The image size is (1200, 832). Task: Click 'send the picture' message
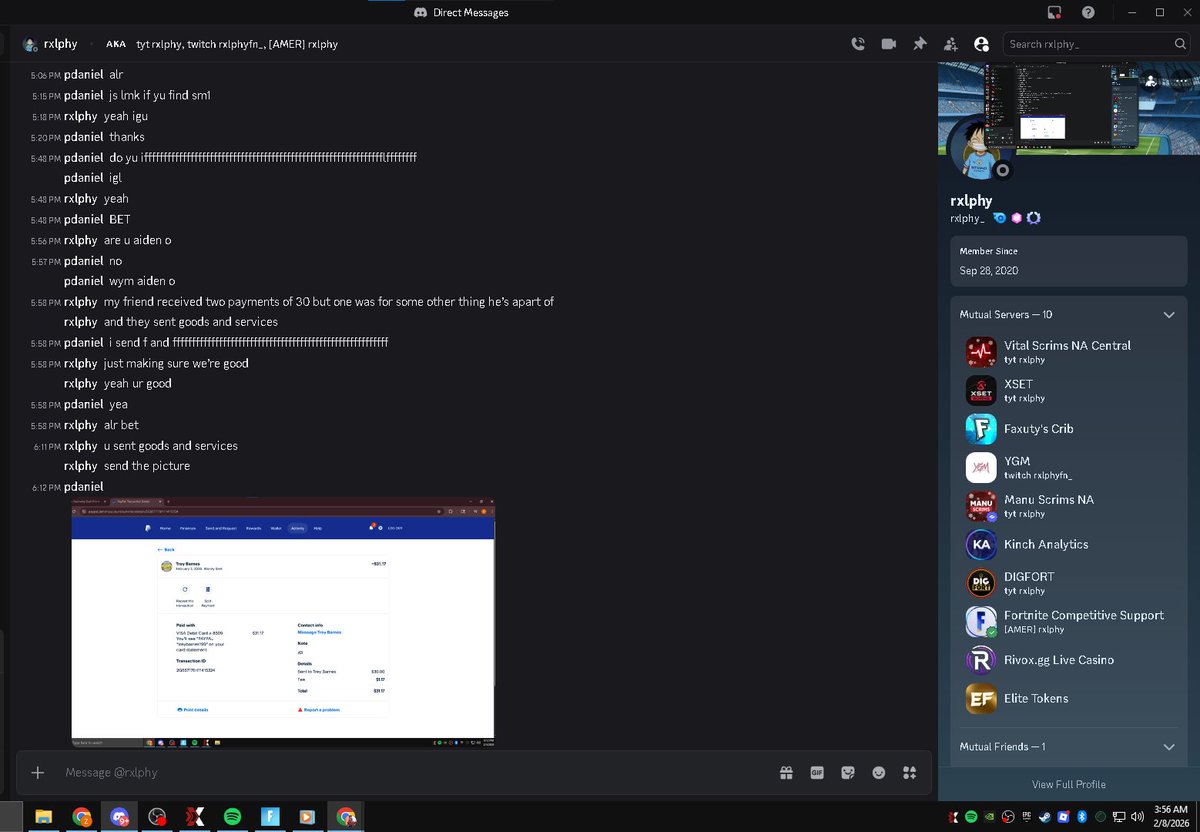(147, 466)
